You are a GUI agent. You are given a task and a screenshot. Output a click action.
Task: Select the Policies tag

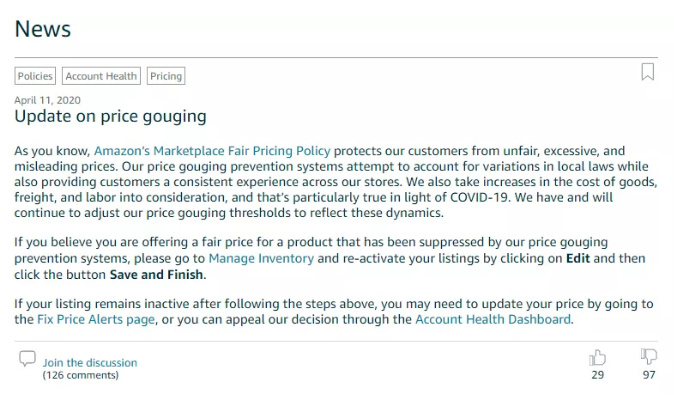click(35, 76)
